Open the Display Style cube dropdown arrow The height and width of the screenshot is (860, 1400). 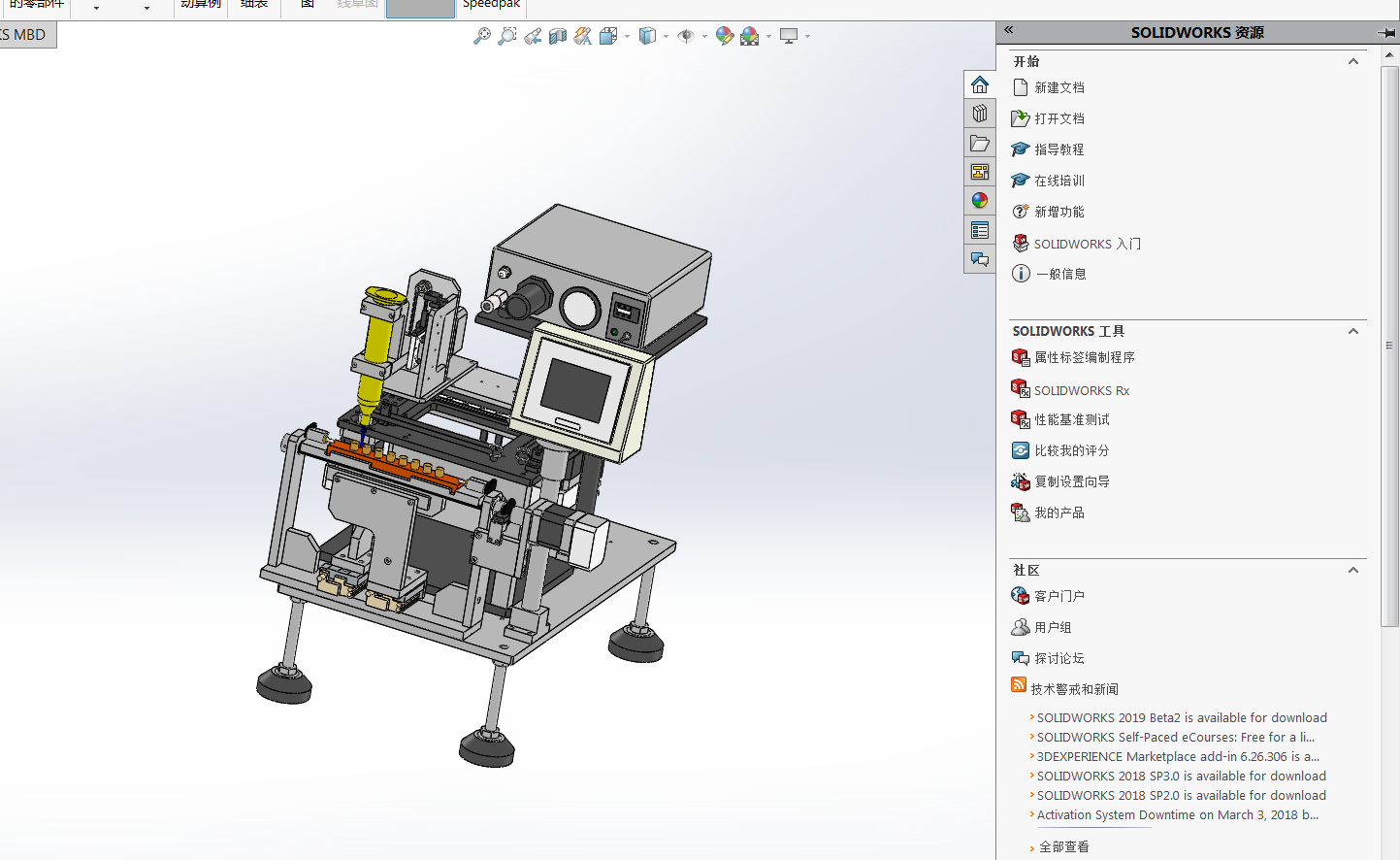(x=666, y=37)
